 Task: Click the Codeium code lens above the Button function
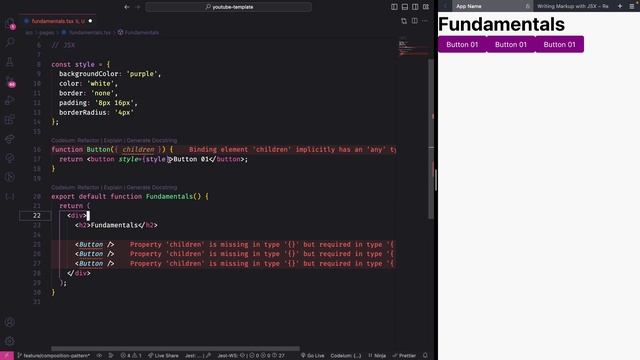coord(114,140)
